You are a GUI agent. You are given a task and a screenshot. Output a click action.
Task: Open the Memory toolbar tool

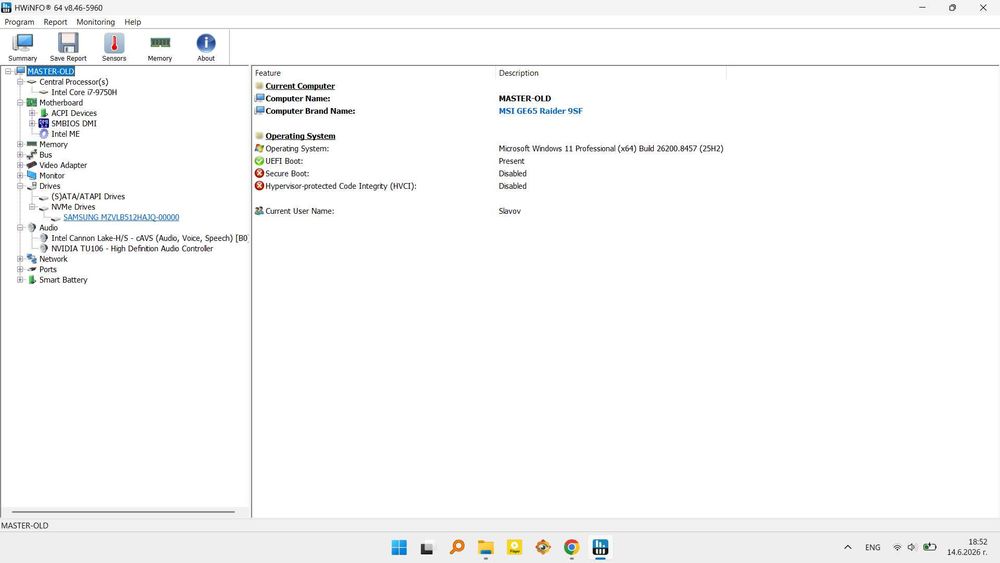click(x=159, y=48)
